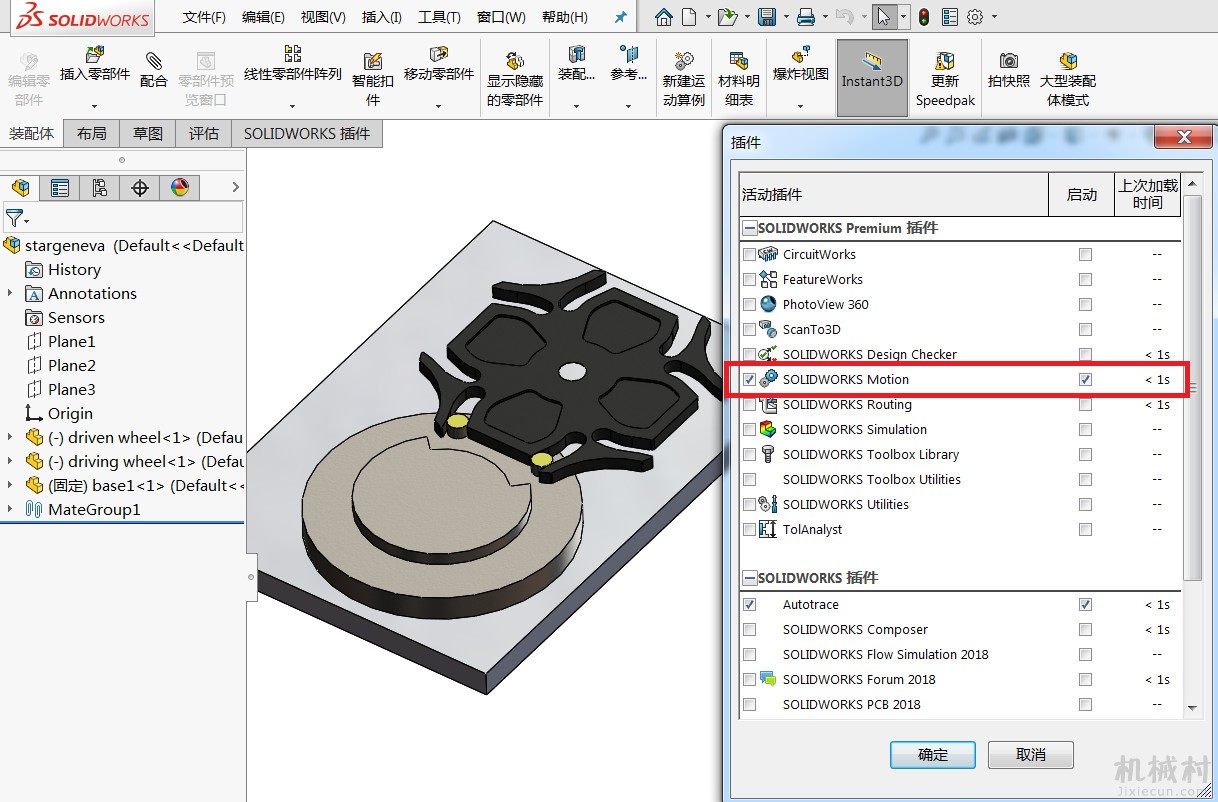The image size is (1218, 802).
Task: Collapse the SOLIDWORKS 插件 group
Action: click(x=749, y=578)
